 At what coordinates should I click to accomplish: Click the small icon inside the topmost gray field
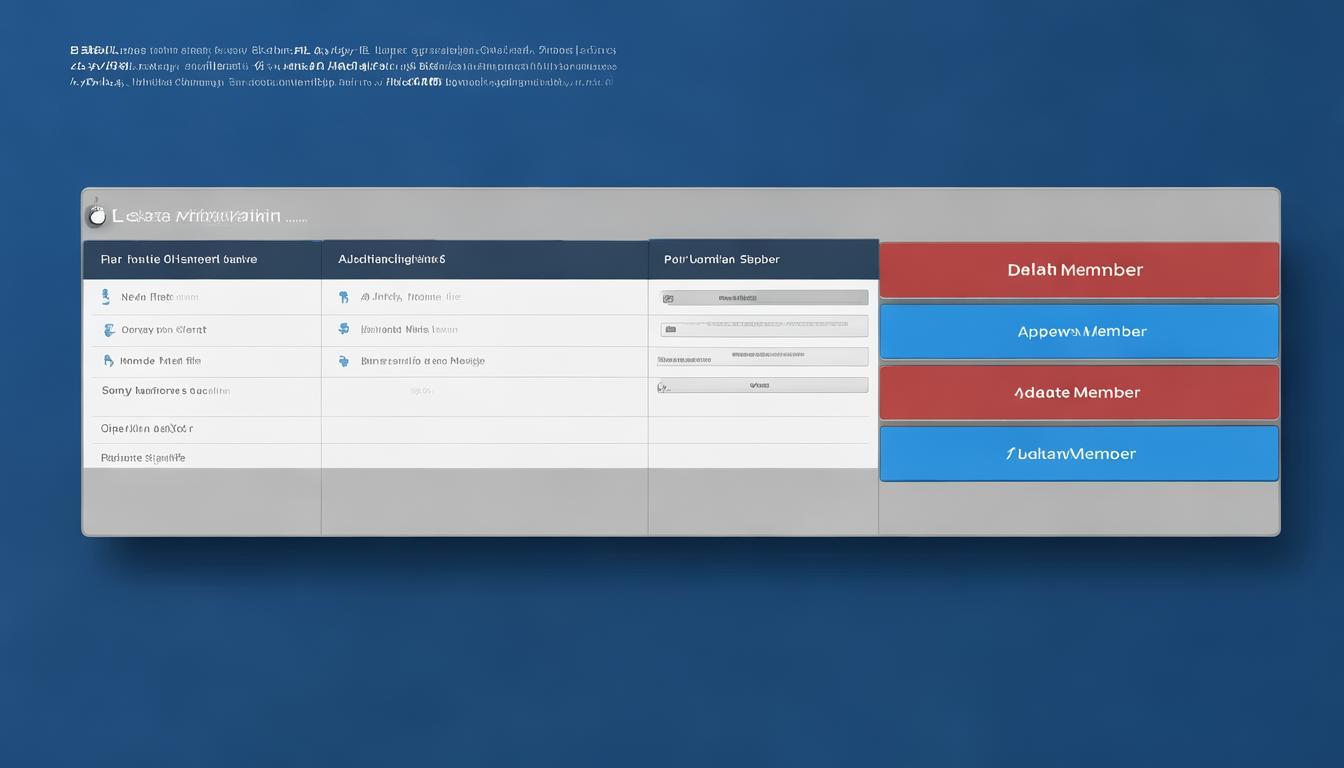(x=668, y=298)
